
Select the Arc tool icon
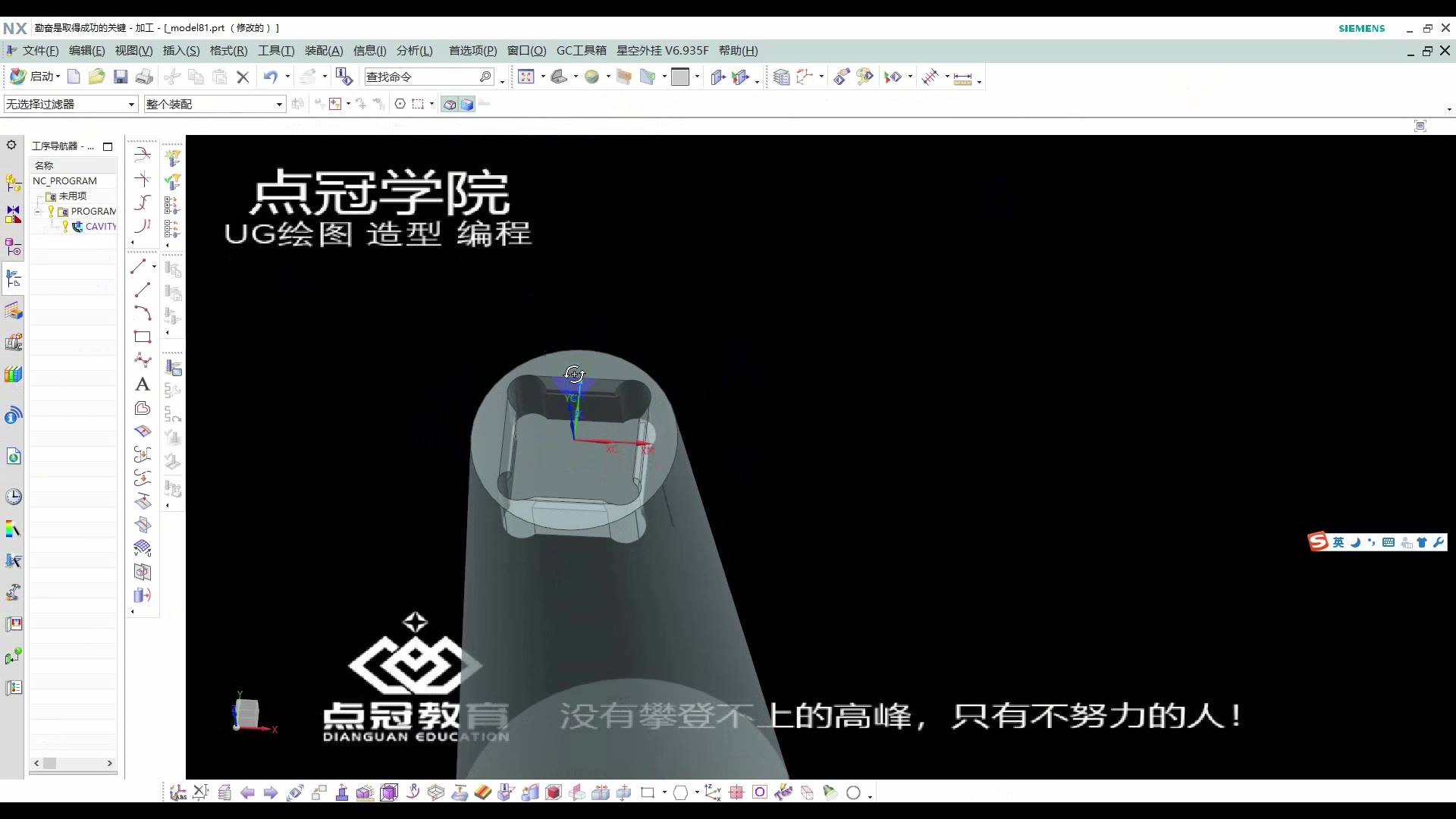tap(142, 313)
